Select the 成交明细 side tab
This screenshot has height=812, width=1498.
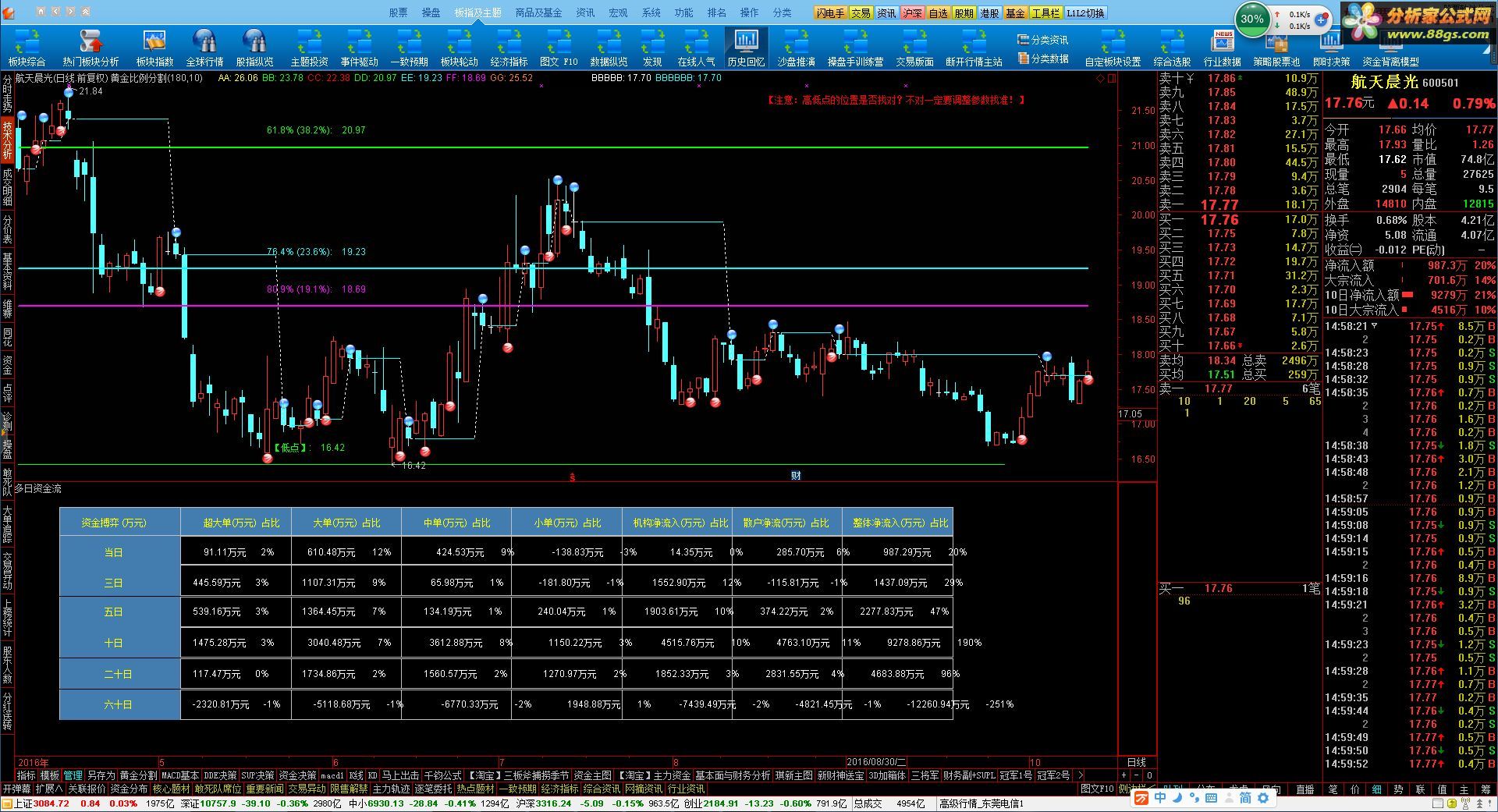point(7,186)
